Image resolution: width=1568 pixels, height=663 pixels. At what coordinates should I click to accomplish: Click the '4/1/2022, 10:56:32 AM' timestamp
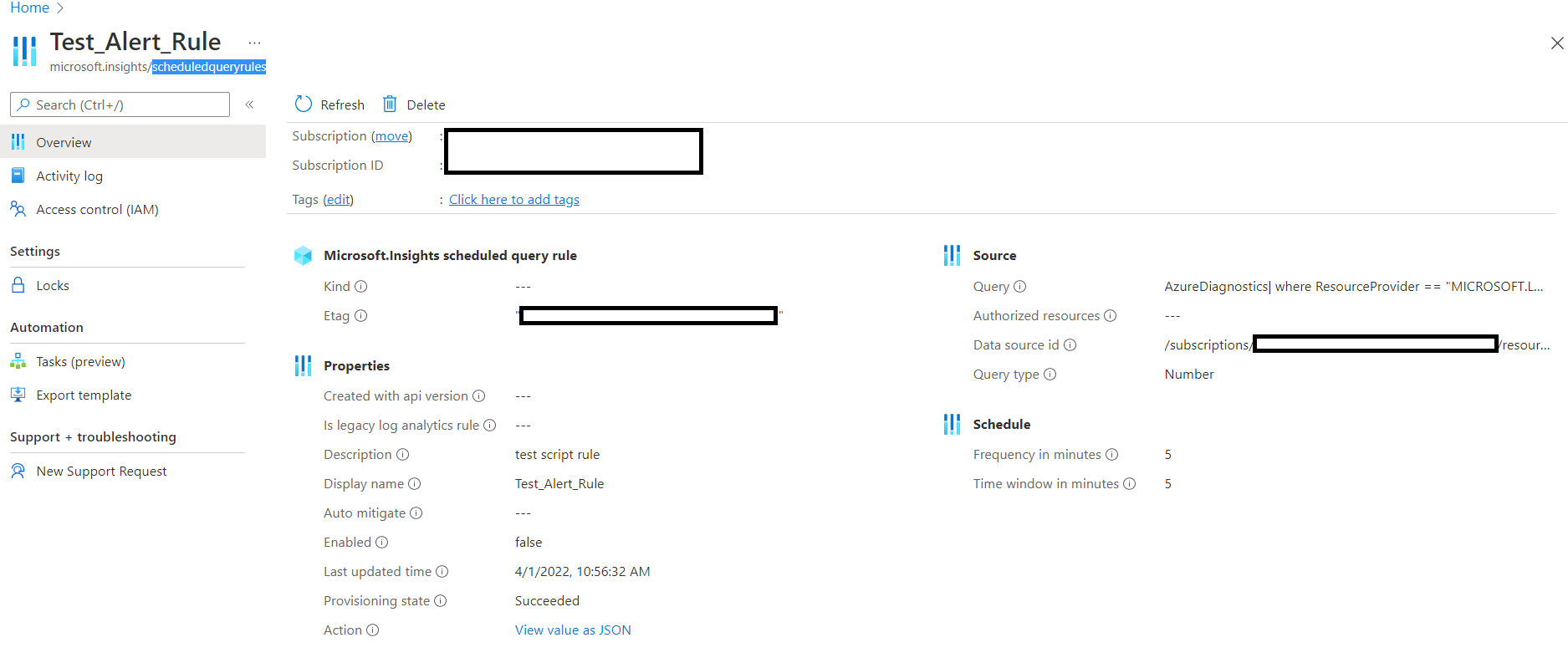pyautogui.click(x=583, y=571)
